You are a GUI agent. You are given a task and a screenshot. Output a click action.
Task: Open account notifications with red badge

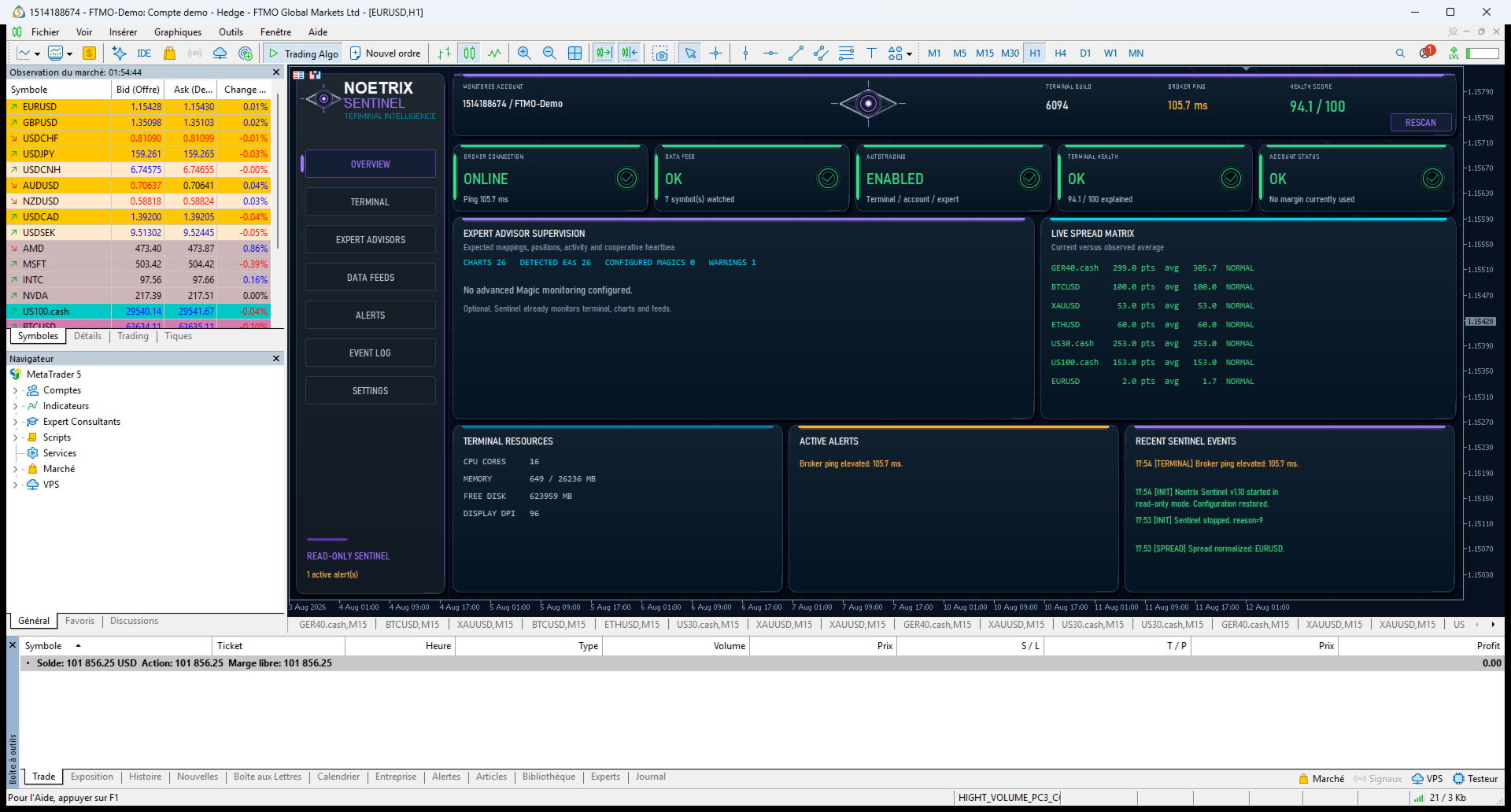1427,53
